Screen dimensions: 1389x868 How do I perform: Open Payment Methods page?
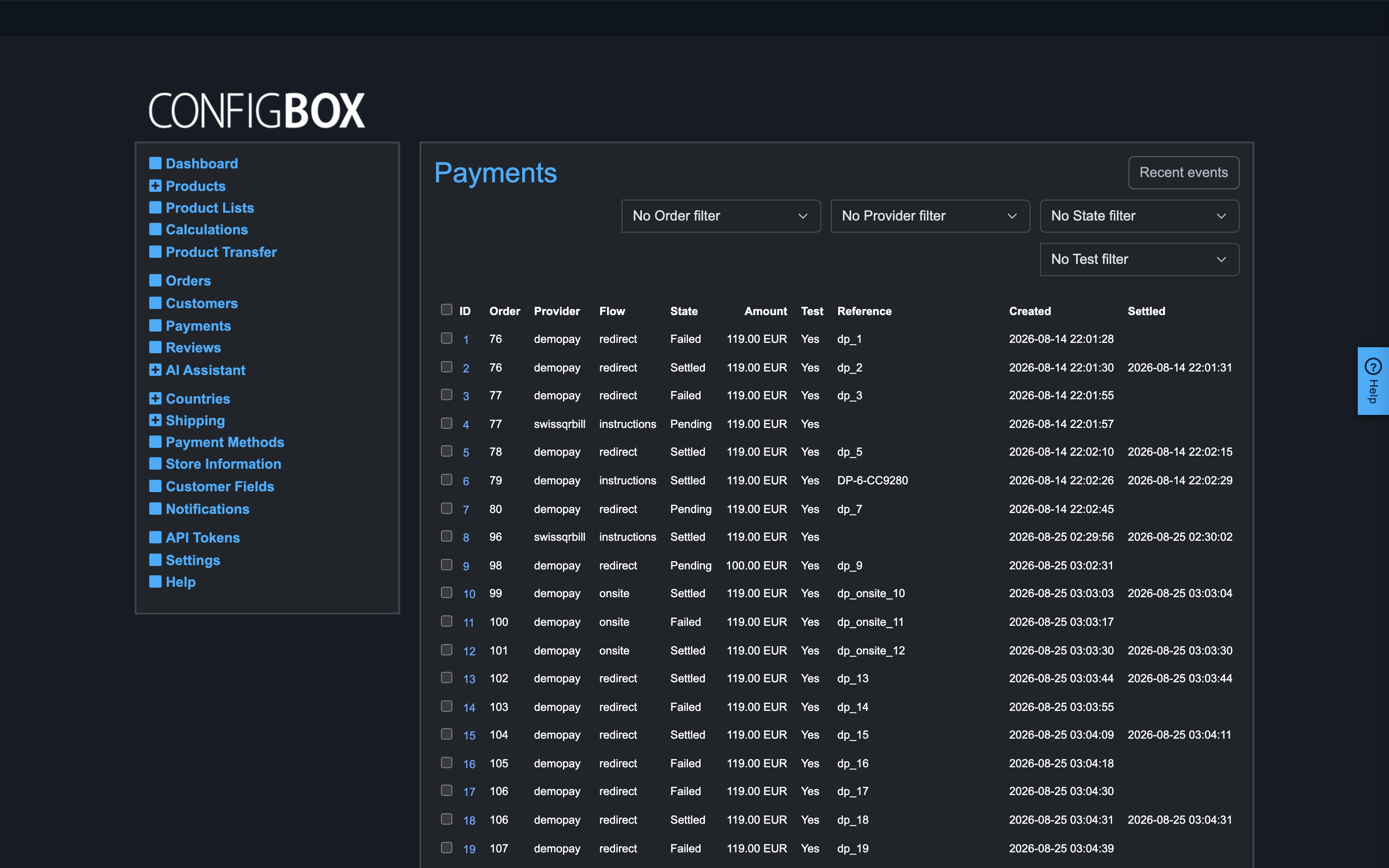(225, 443)
